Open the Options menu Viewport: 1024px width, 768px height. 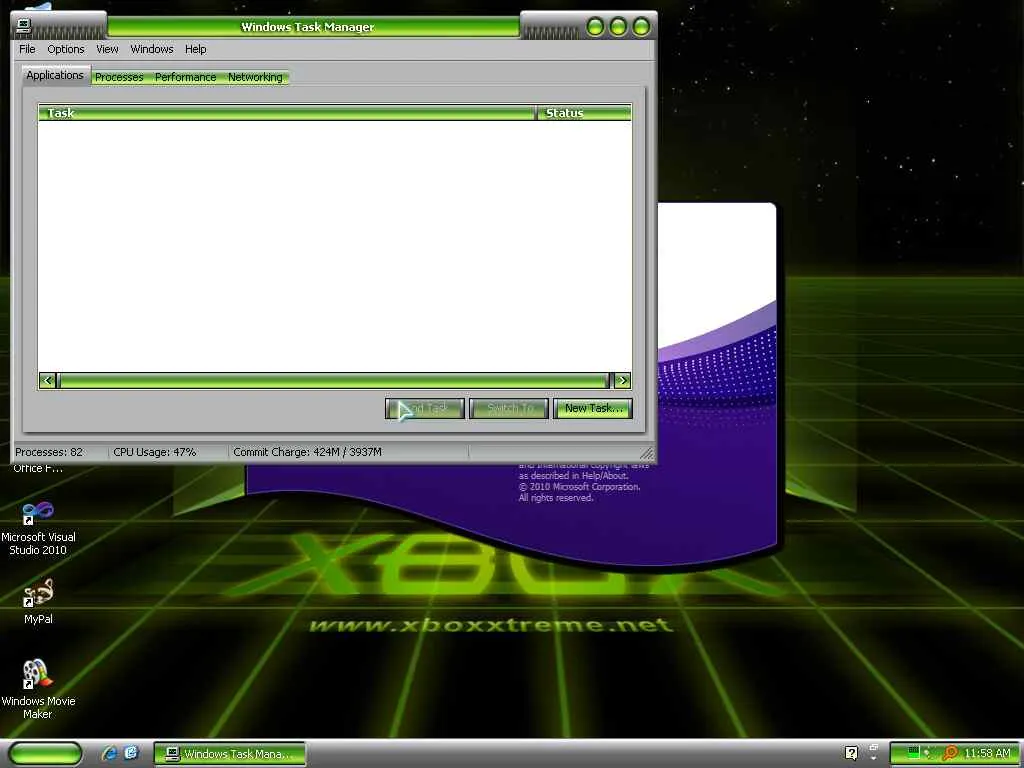point(65,49)
